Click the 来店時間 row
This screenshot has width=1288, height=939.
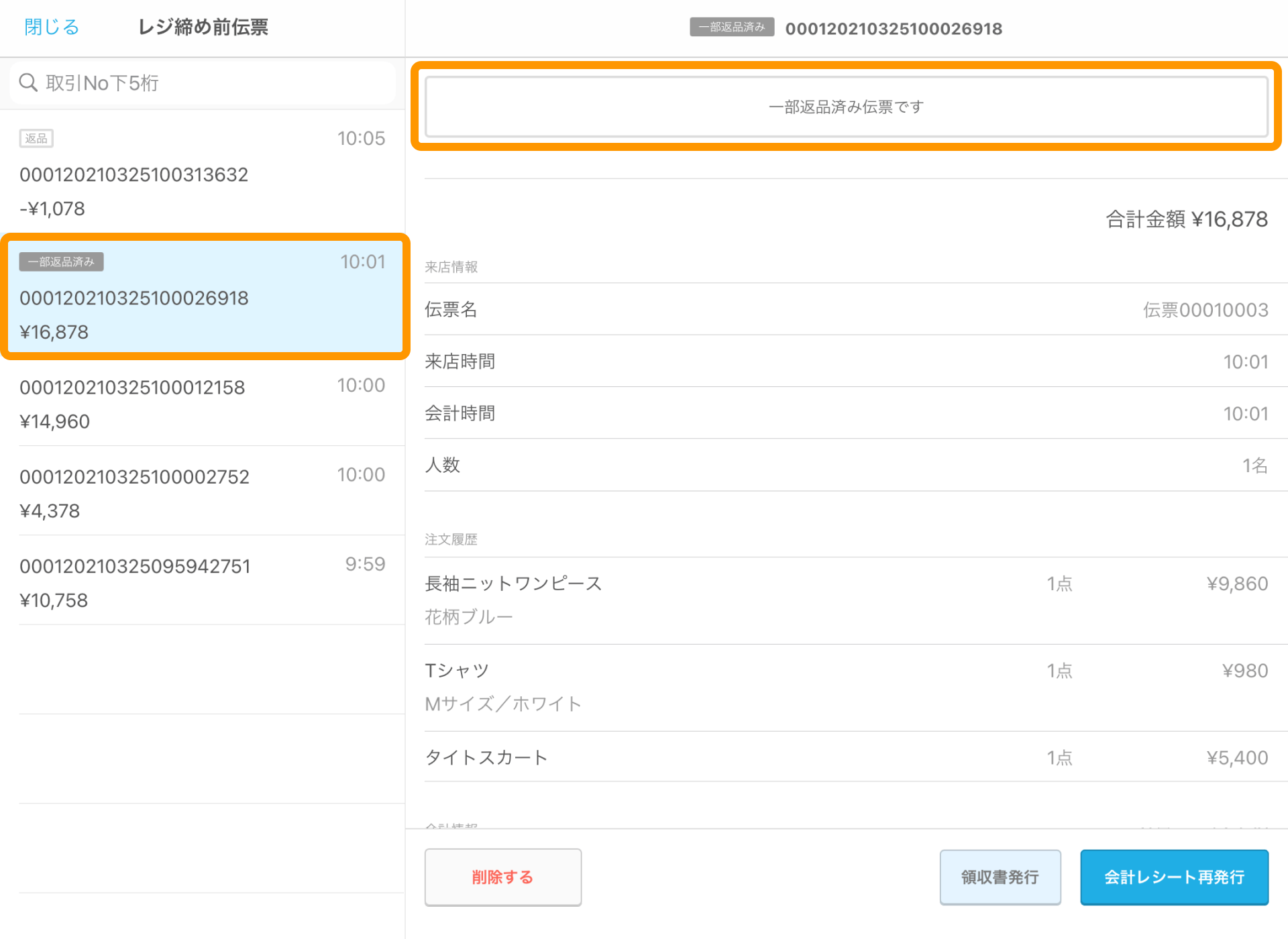[x=845, y=362]
